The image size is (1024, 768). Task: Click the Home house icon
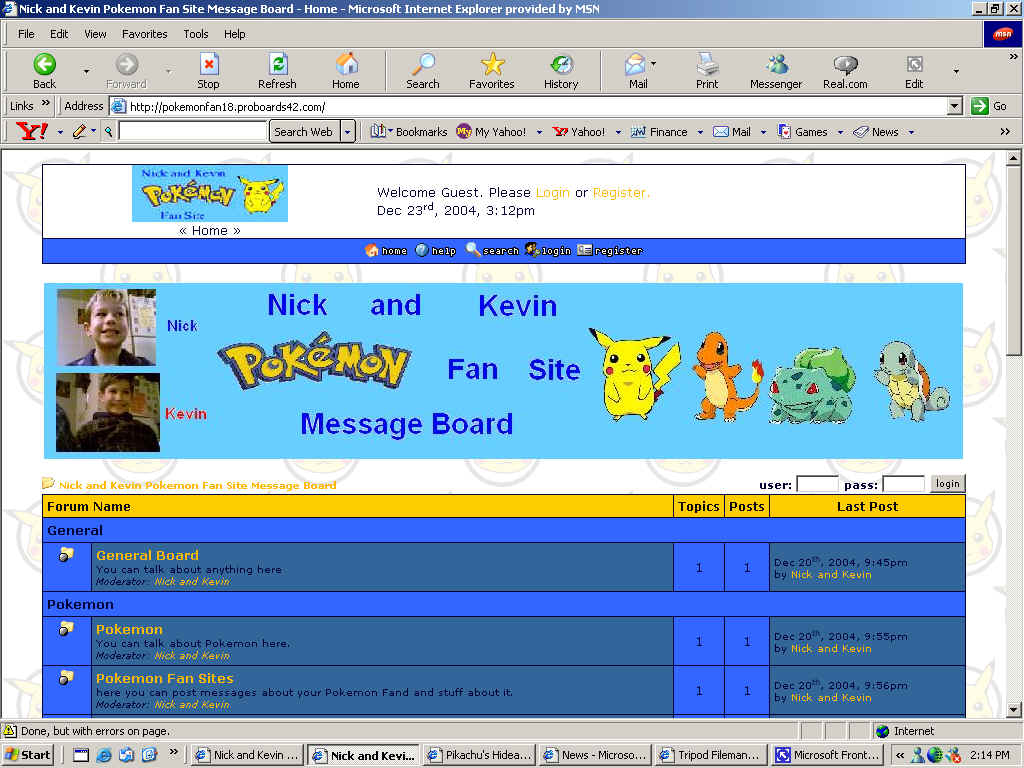pos(346,66)
